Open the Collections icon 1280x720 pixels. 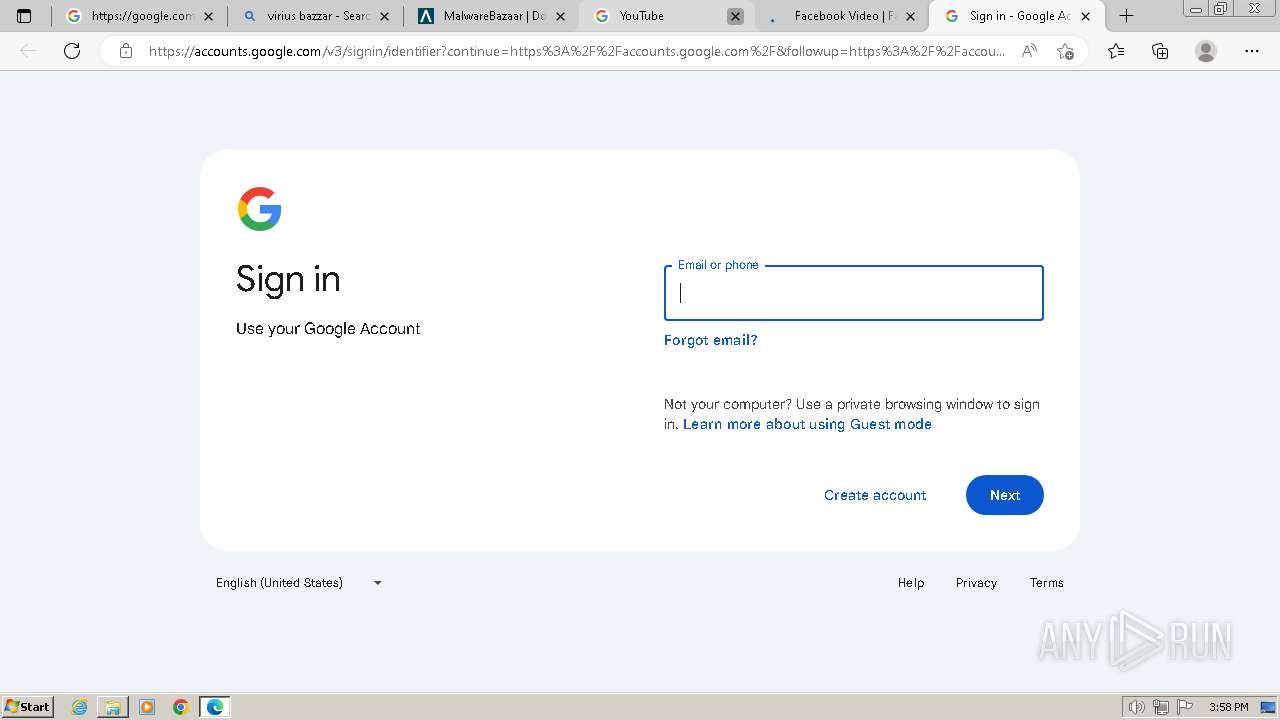pos(1160,51)
